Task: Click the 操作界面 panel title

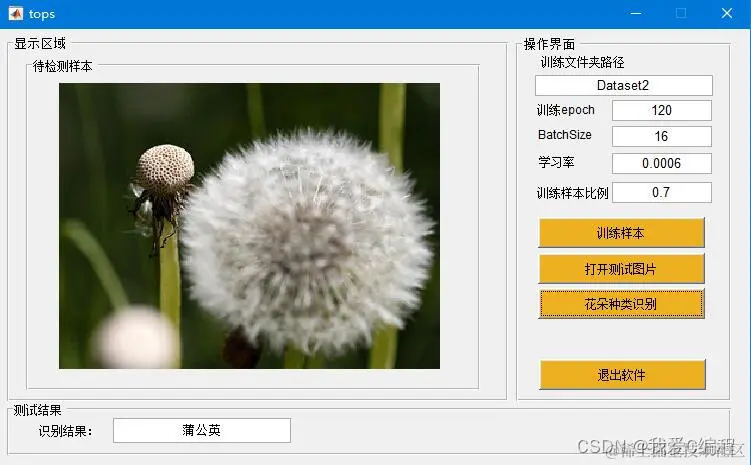Action: click(549, 44)
